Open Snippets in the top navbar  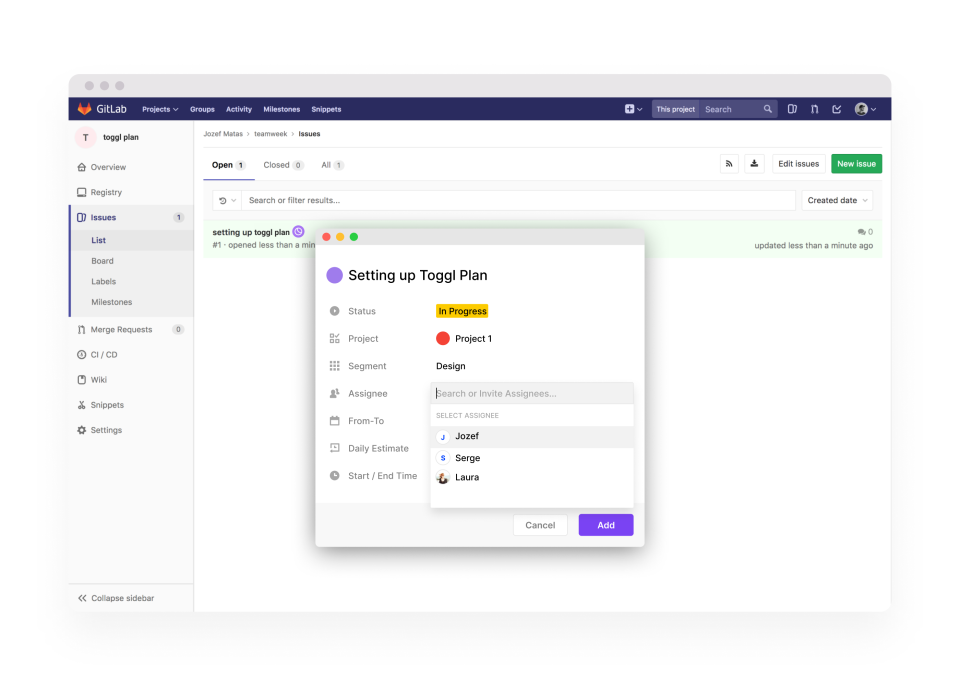tap(326, 109)
